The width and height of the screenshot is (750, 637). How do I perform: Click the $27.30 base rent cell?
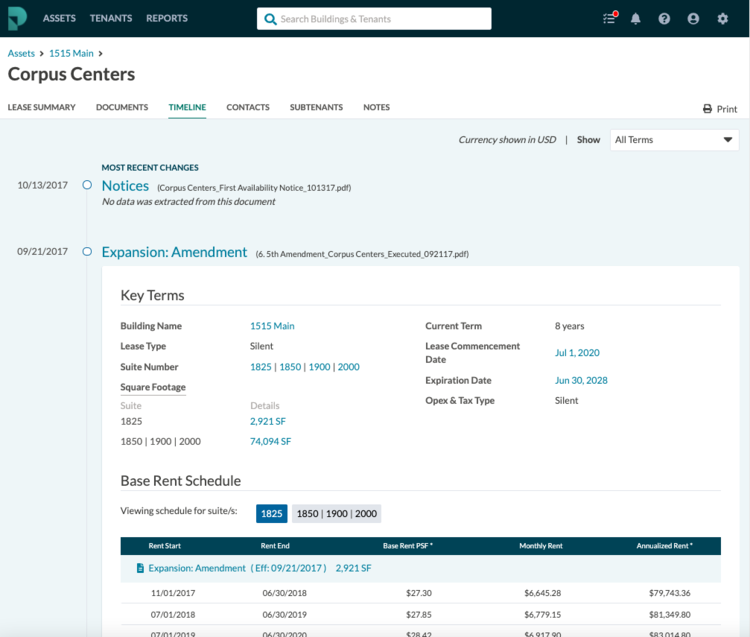click(x=419, y=593)
